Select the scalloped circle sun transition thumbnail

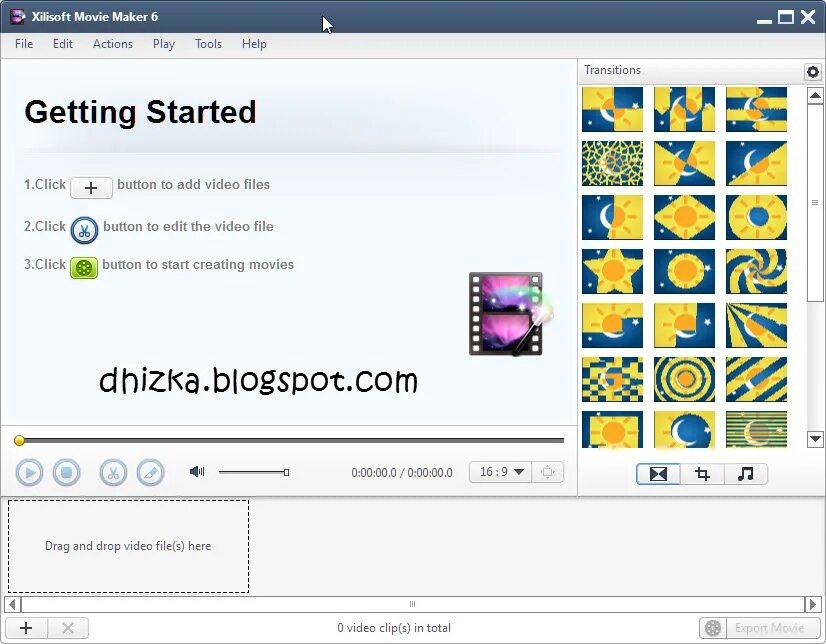(x=684, y=271)
